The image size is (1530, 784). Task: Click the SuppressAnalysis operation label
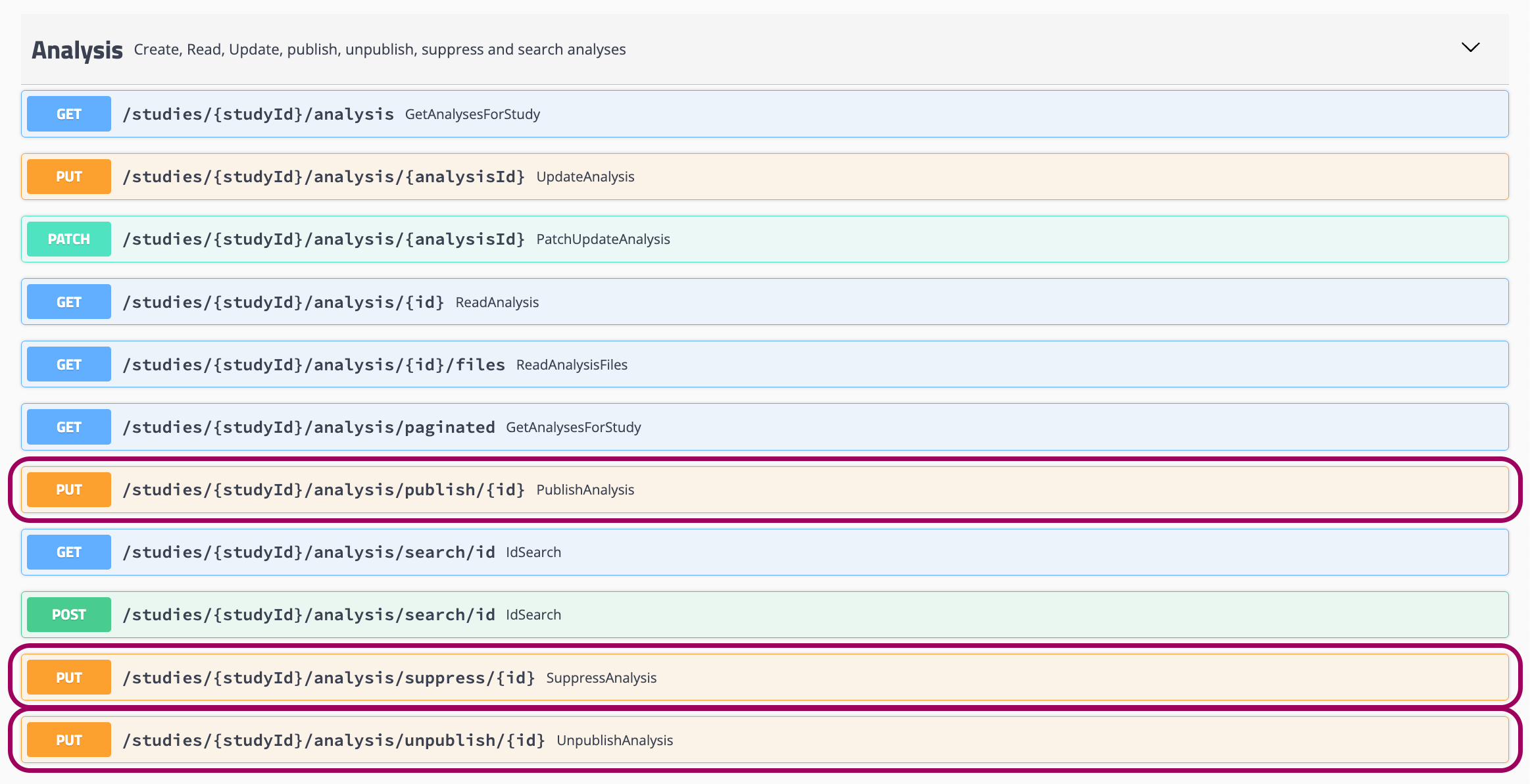601,677
